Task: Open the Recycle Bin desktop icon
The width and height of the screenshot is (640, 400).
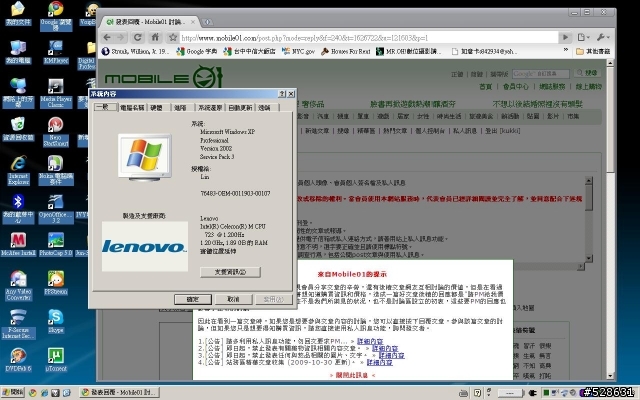Action: [18, 129]
